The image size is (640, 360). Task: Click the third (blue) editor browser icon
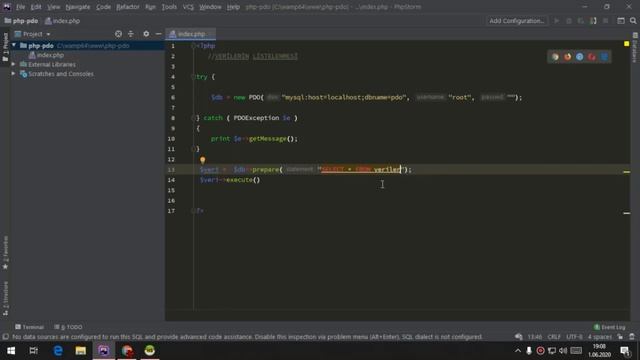580,57
